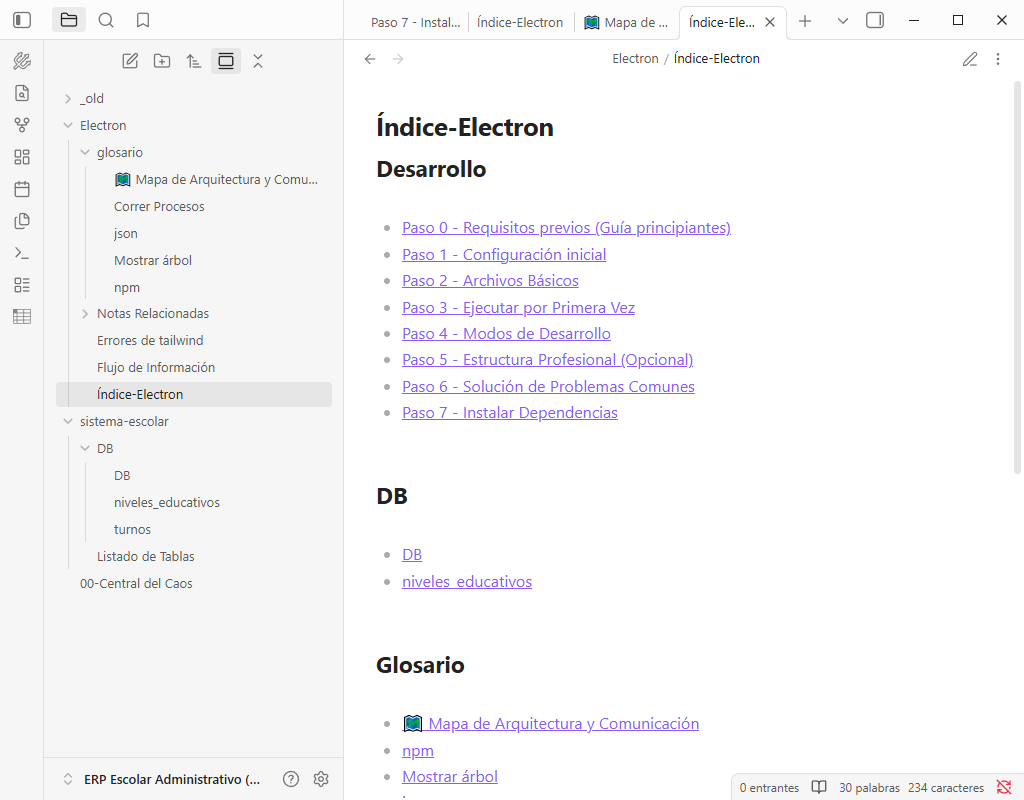Open the graph view from the ribbon
Viewport: 1024px width, 800px height.
22,125
